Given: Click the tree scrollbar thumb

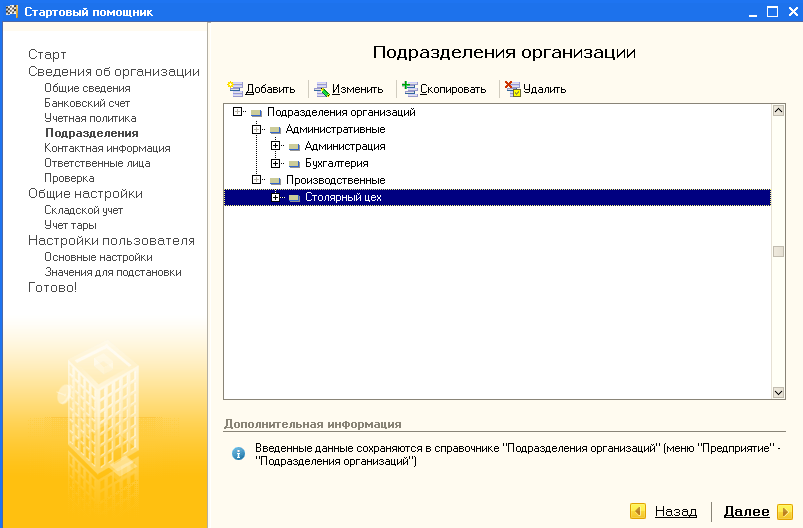Looking at the screenshot, I should [778, 251].
